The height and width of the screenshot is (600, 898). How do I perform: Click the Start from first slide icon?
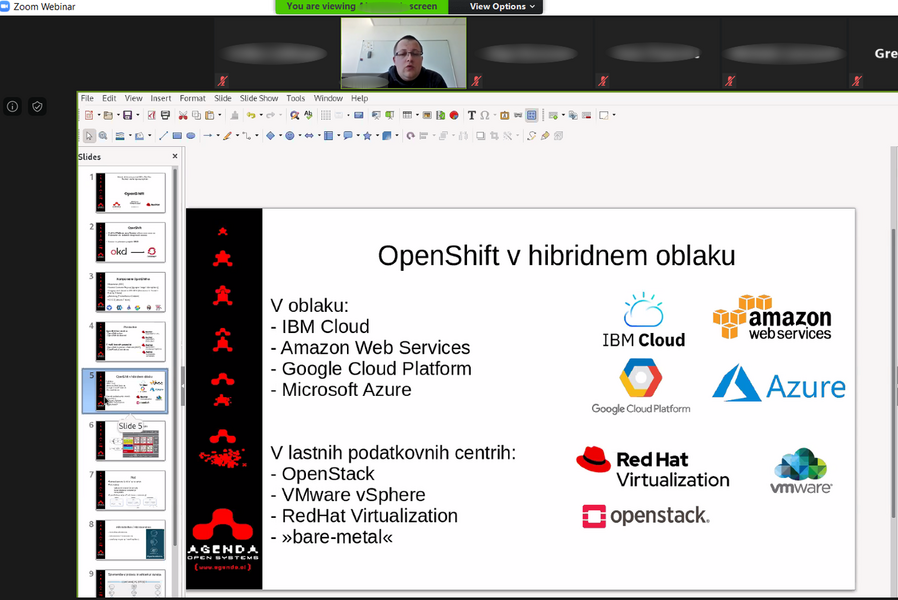point(376,115)
